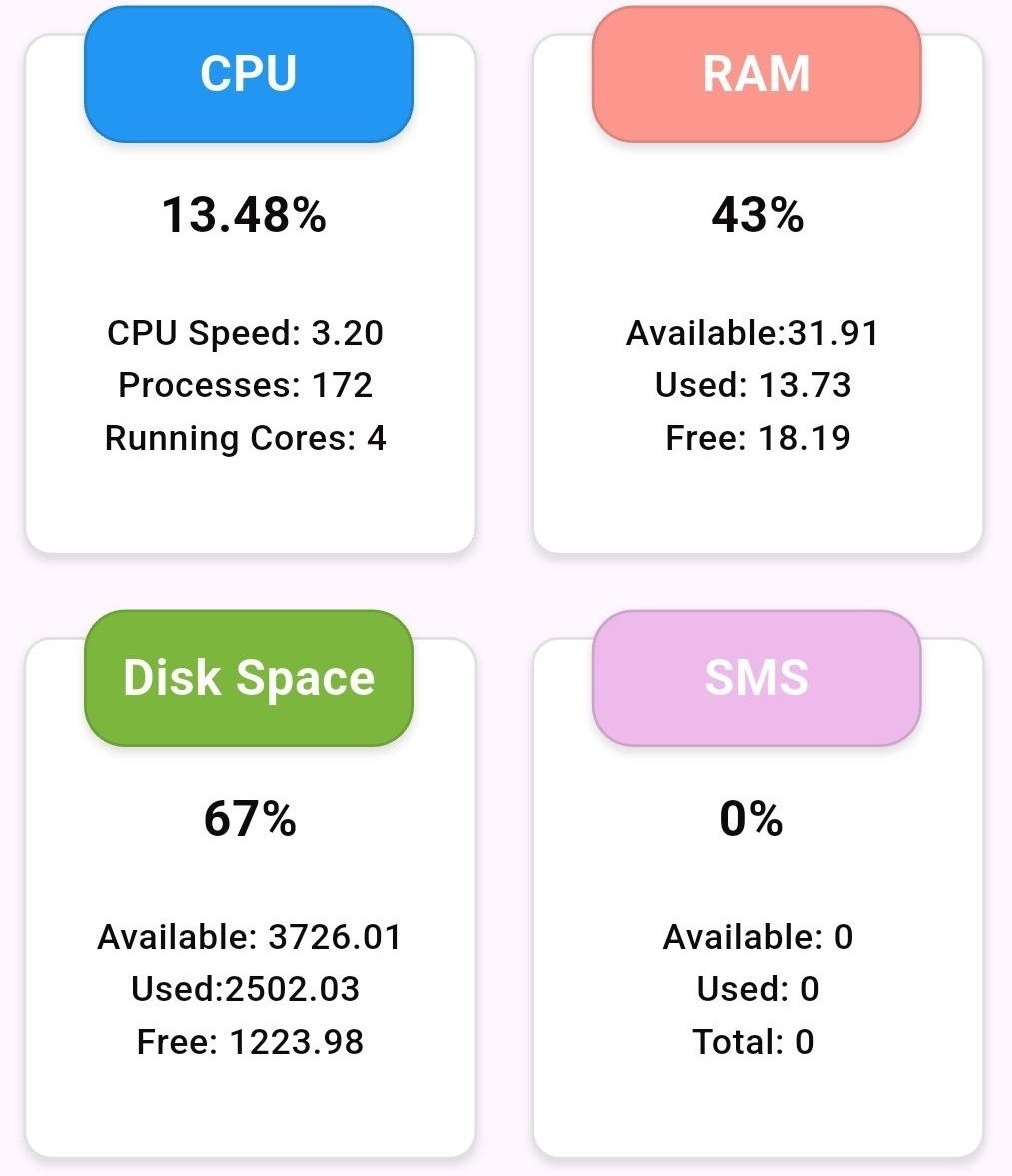
Task: Click the SMS Available: 0 line
Action: tap(757, 937)
